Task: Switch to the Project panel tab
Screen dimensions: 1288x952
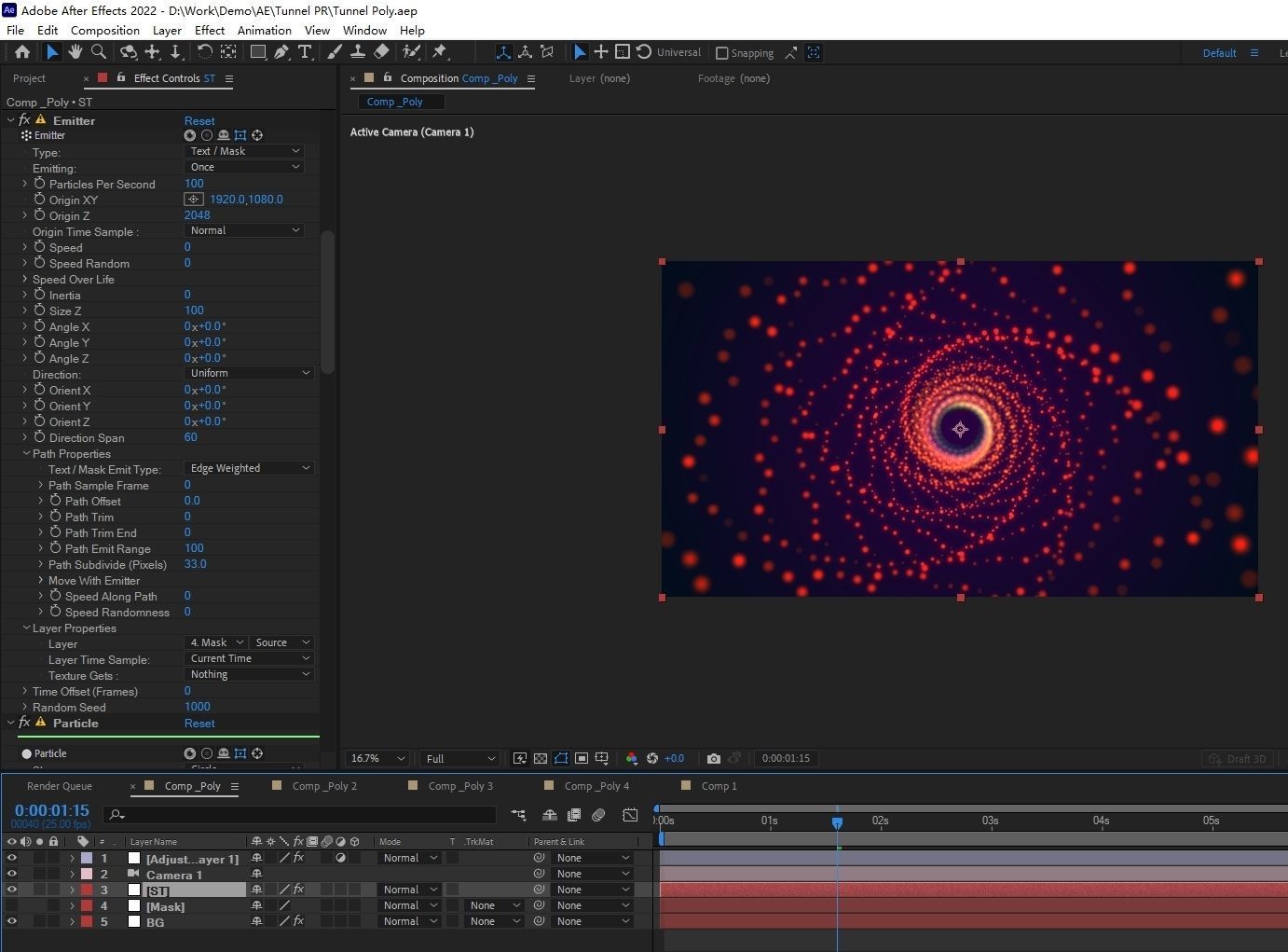Action: click(x=29, y=78)
